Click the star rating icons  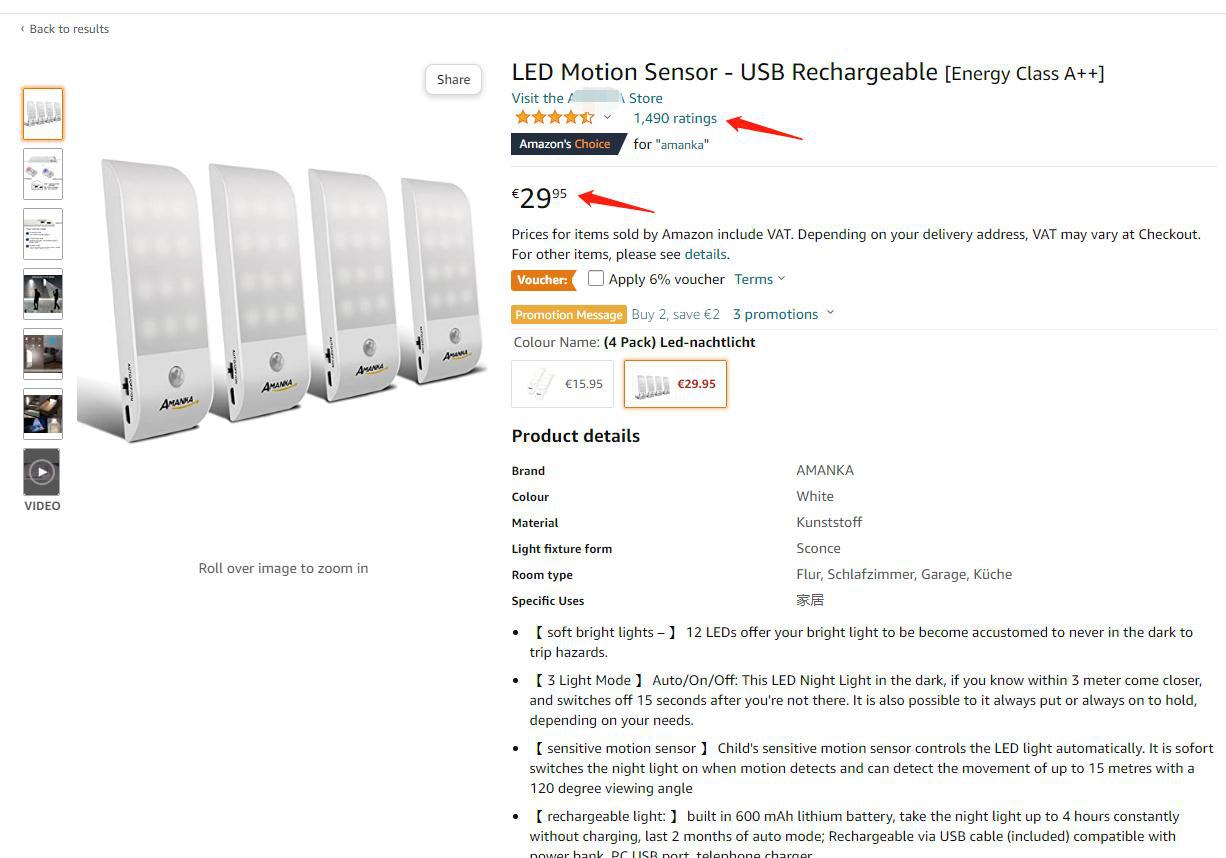pyautogui.click(x=554, y=118)
